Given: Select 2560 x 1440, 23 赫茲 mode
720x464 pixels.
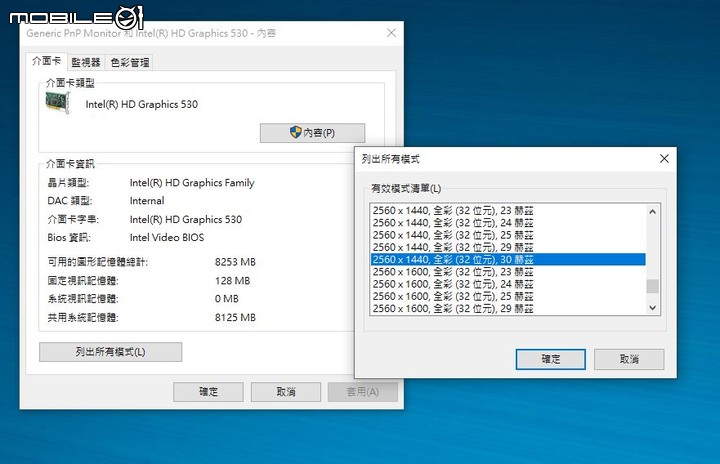Looking at the screenshot, I should pyautogui.click(x=508, y=210).
